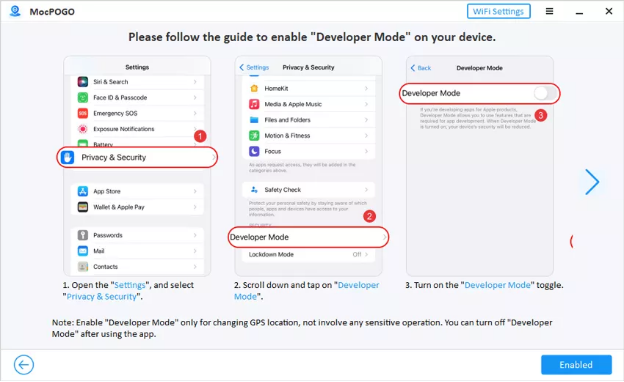Expand the Focus chevron

click(366, 151)
